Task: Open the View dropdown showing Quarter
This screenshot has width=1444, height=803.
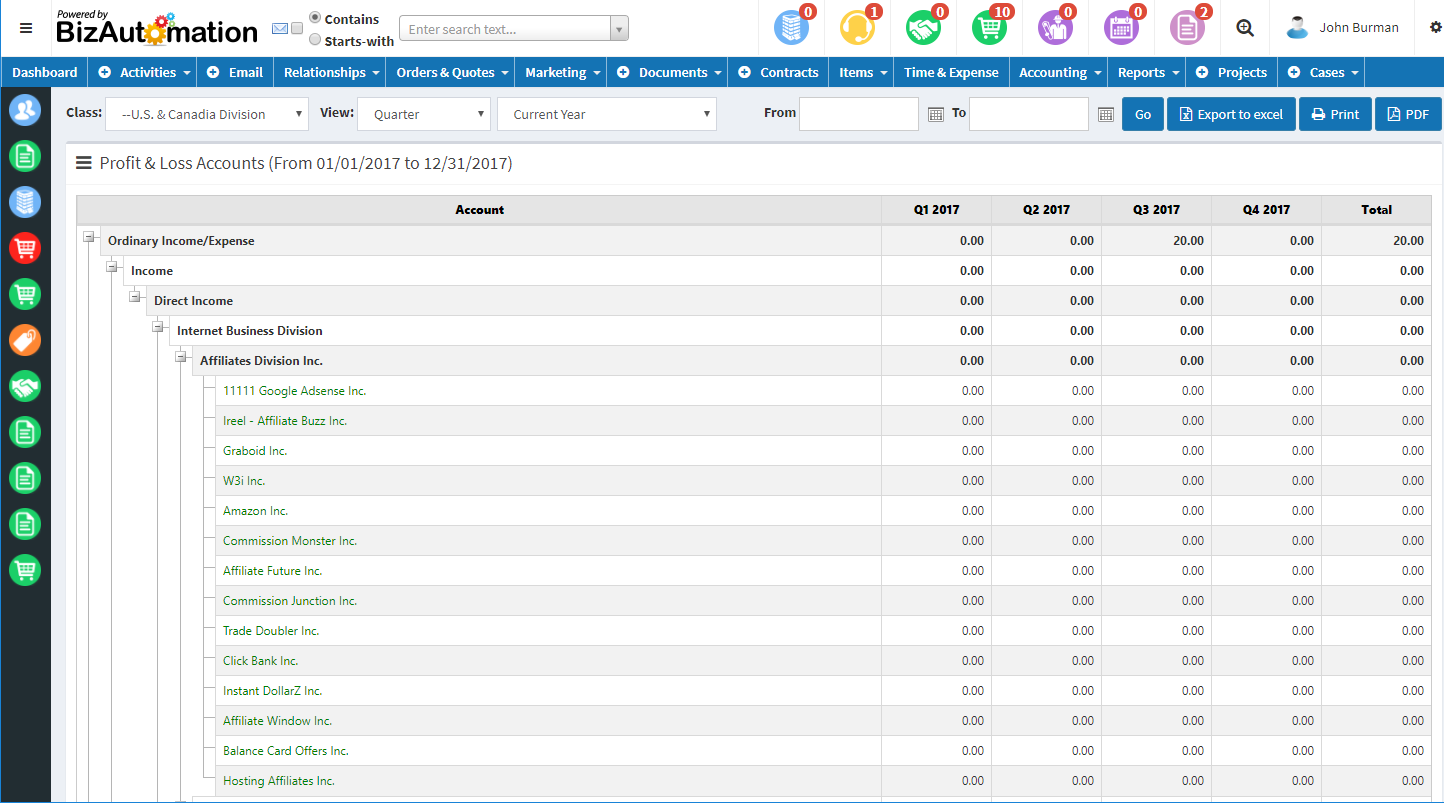Action: (425, 114)
